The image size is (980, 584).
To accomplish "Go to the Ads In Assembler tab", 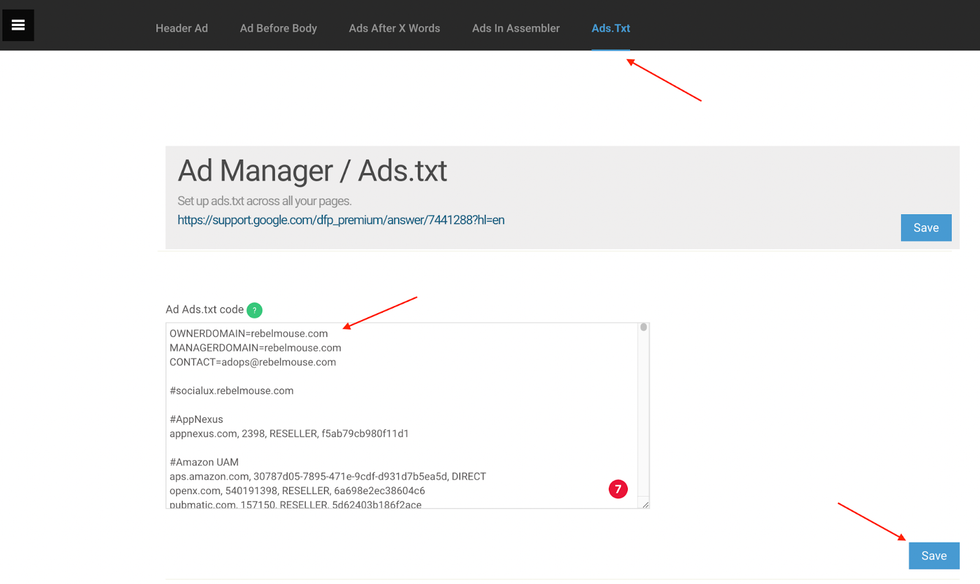I will (x=515, y=28).
